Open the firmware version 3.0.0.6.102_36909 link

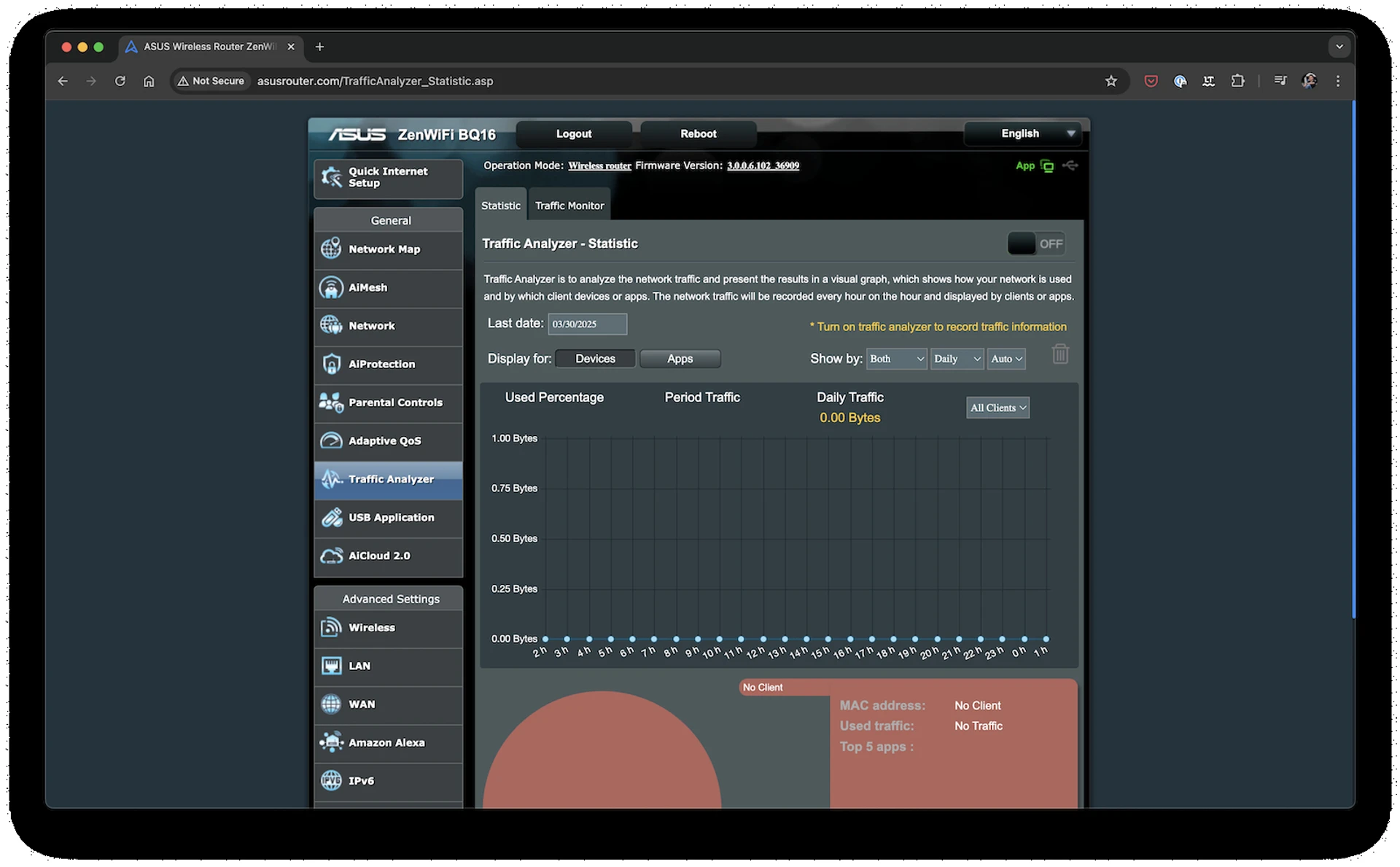pos(763,166)
